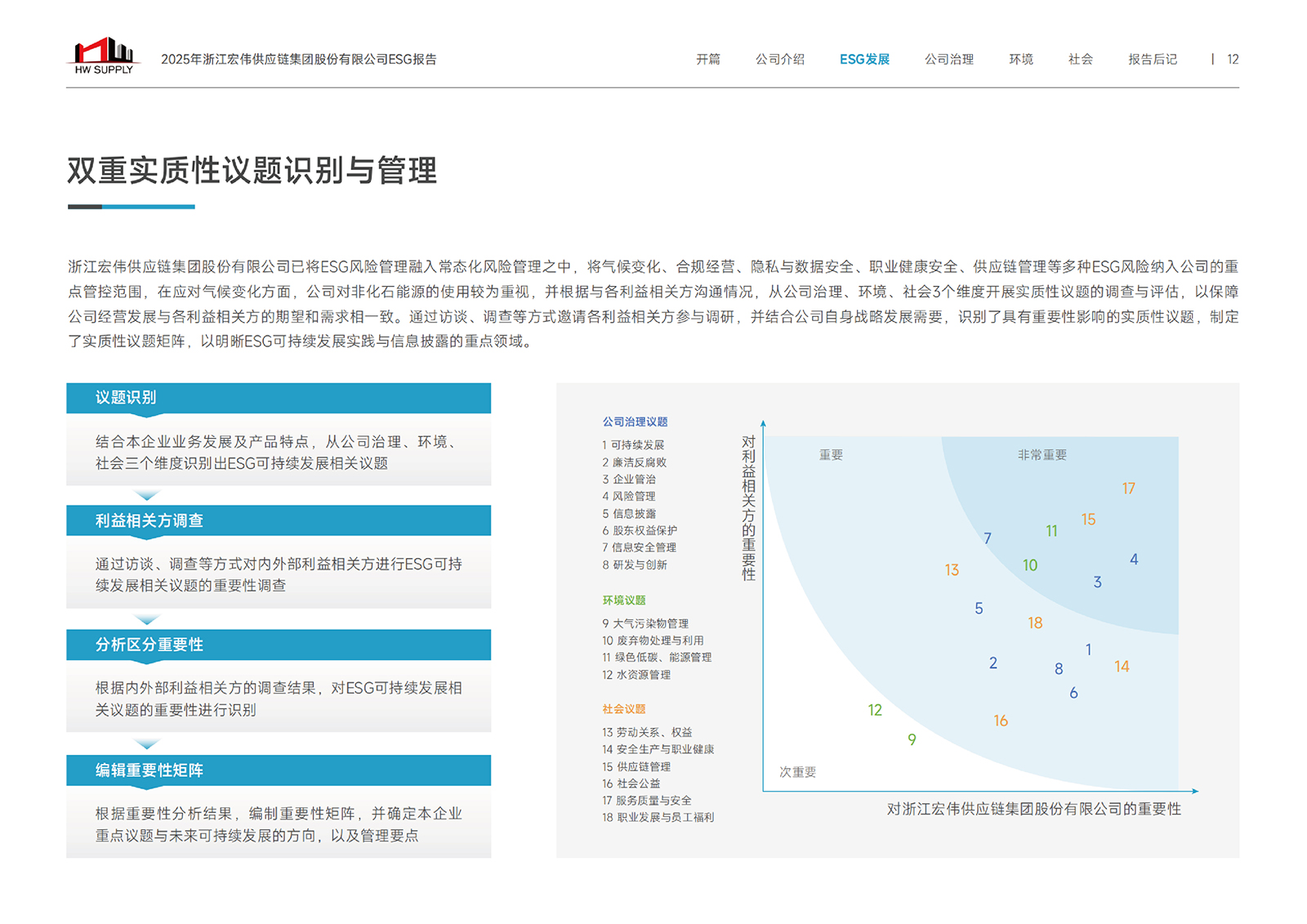Select legend entry 2 廉洁反腐败

pyautogui.click(x=635, y=462)
